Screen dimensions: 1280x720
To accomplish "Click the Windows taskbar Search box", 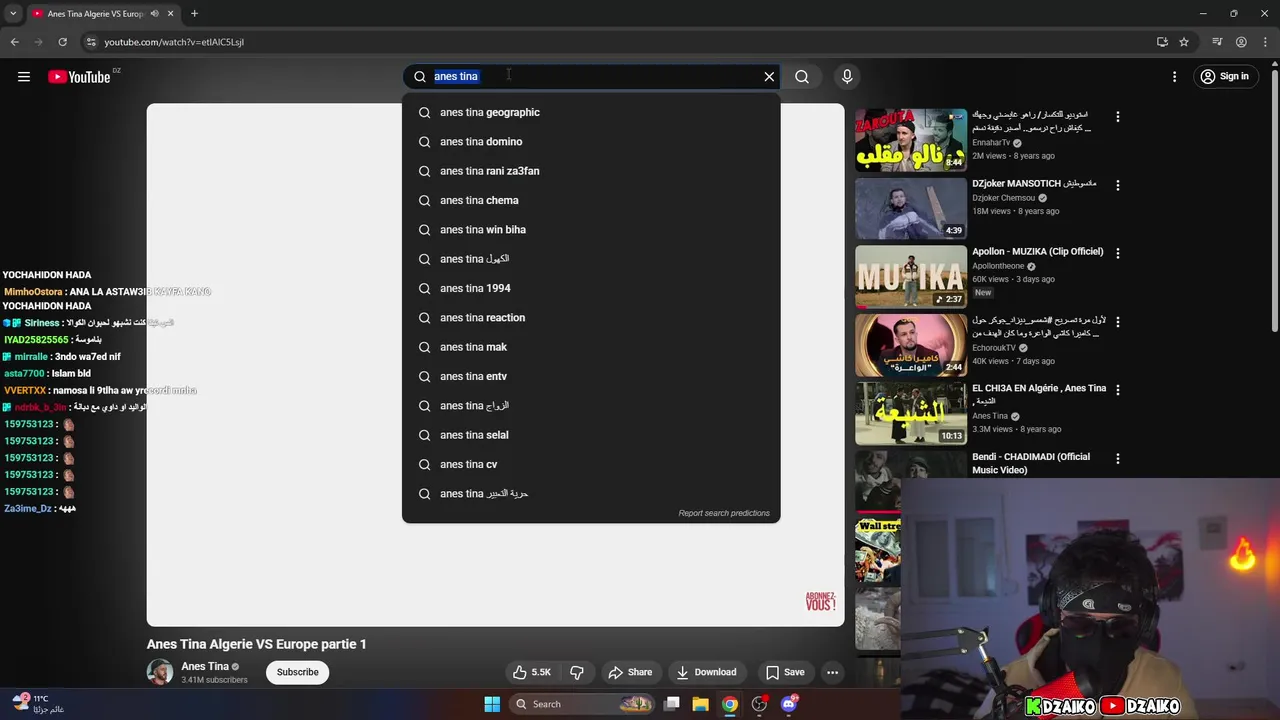I will pyautogui.click(x=583, y=704).
